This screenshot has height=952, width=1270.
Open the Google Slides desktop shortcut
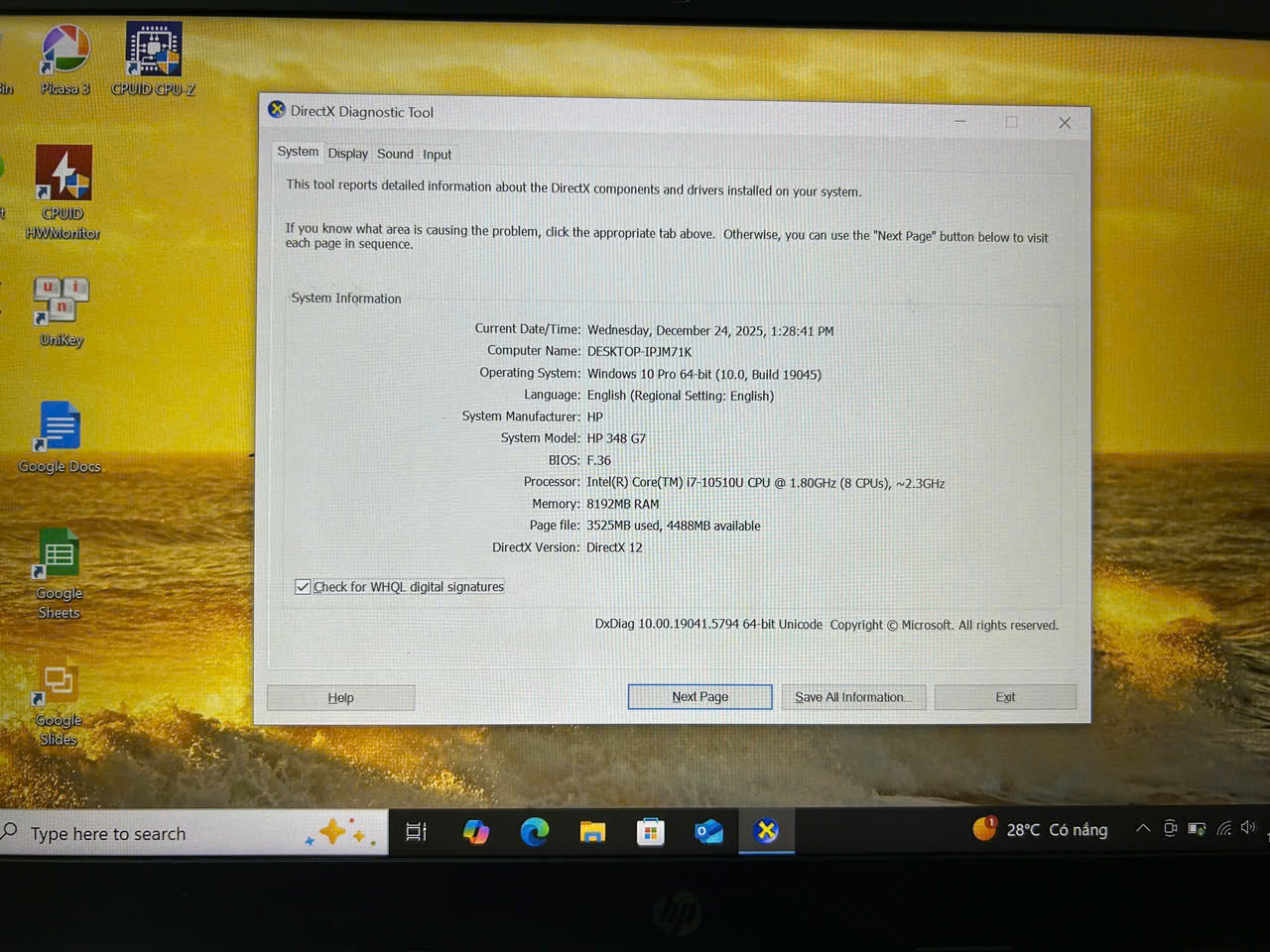point(59,681)
